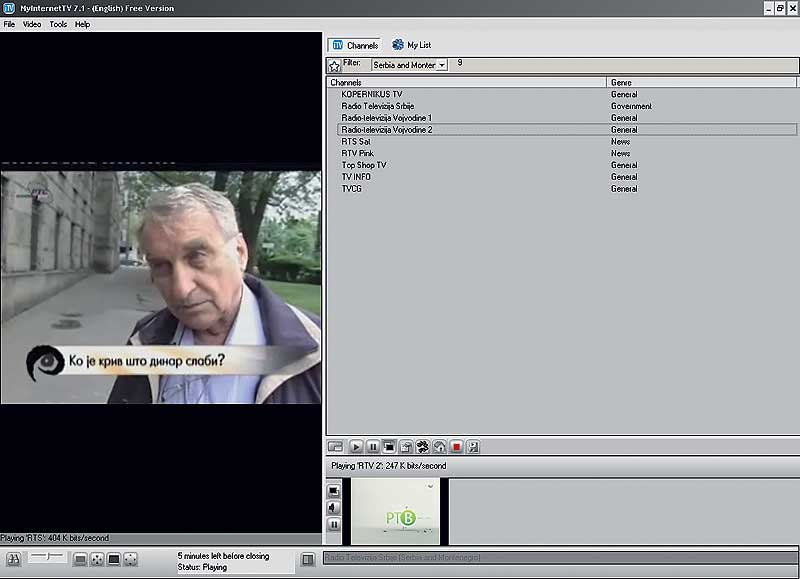This screenshot has width=800, height=579.
Task: Click the full screen black monitor icon
Action: [x=114, y=560]
